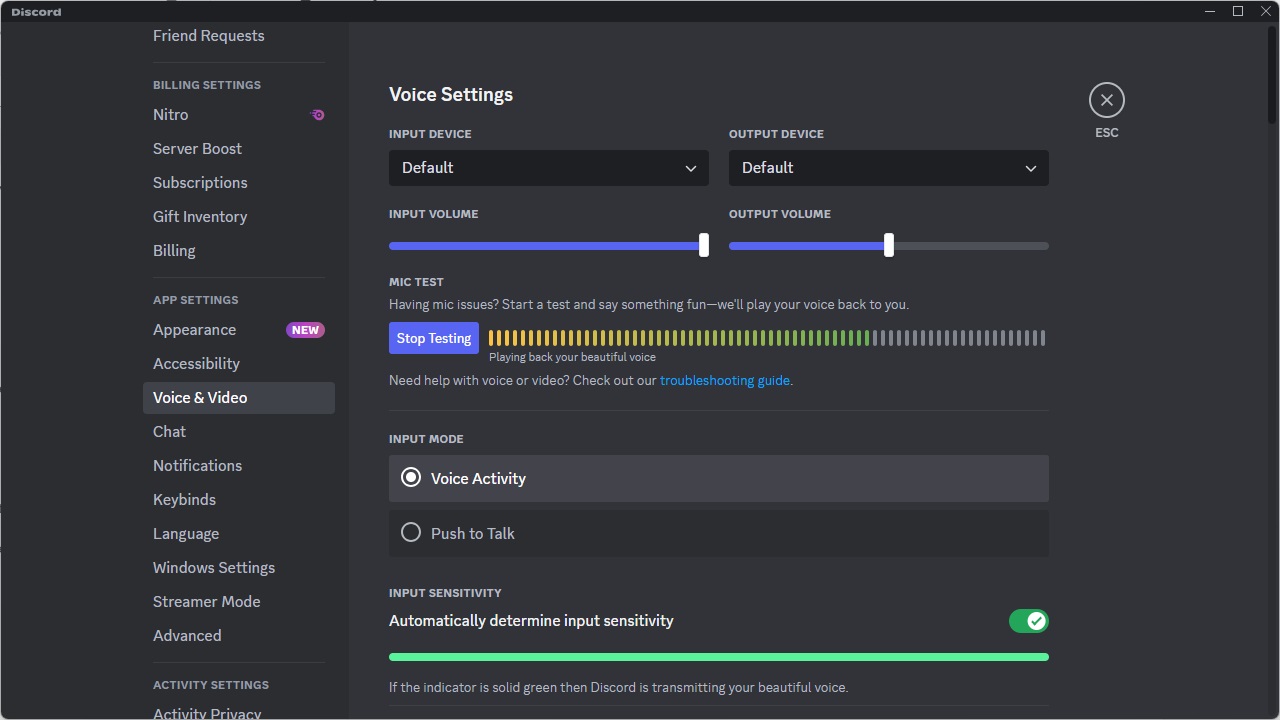1280x720 pixels.
Task: Disable automatic input sensitivity toggle
Action: pos(1028,621)
